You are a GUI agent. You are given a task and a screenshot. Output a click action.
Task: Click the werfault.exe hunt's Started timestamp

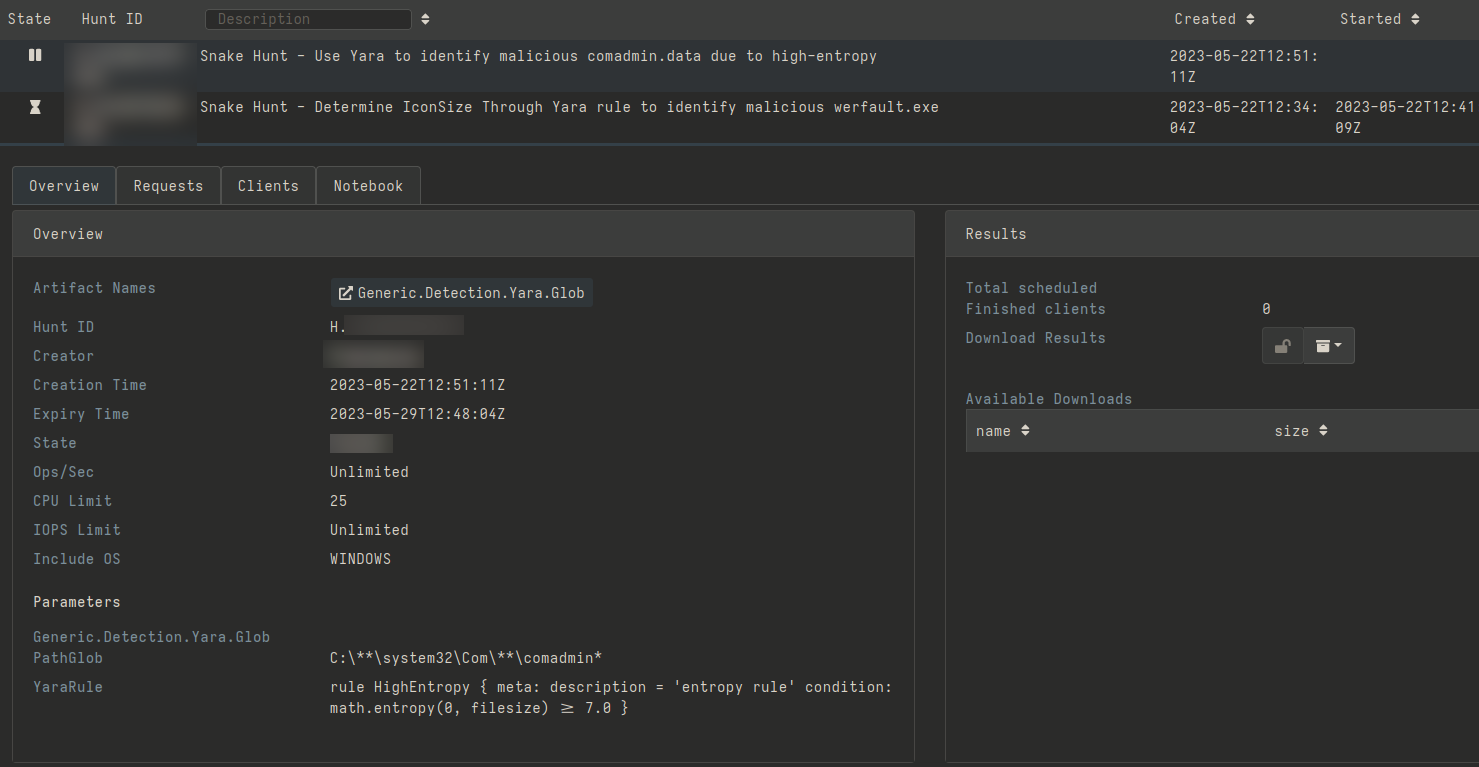click(1390, 117)
